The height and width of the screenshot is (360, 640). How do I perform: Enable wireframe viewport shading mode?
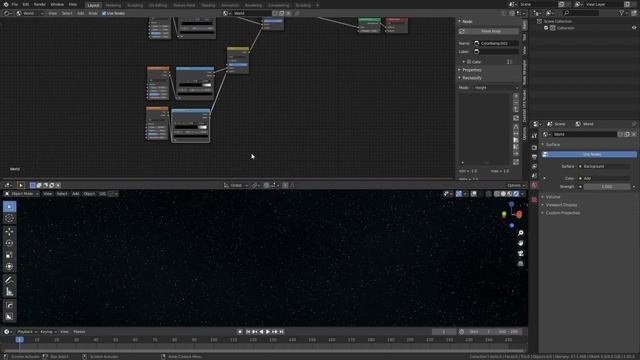497,194
